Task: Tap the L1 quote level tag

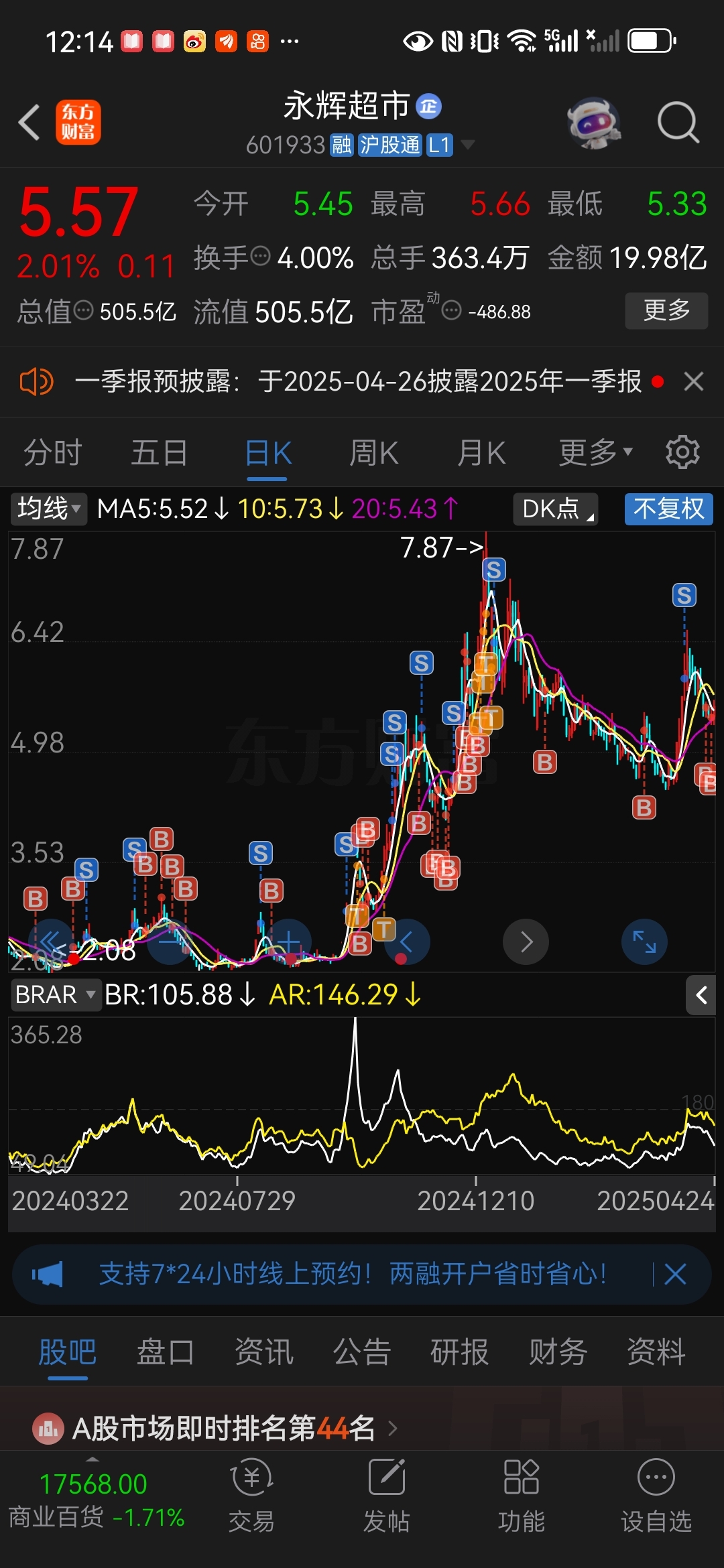Action: (439, 145)
